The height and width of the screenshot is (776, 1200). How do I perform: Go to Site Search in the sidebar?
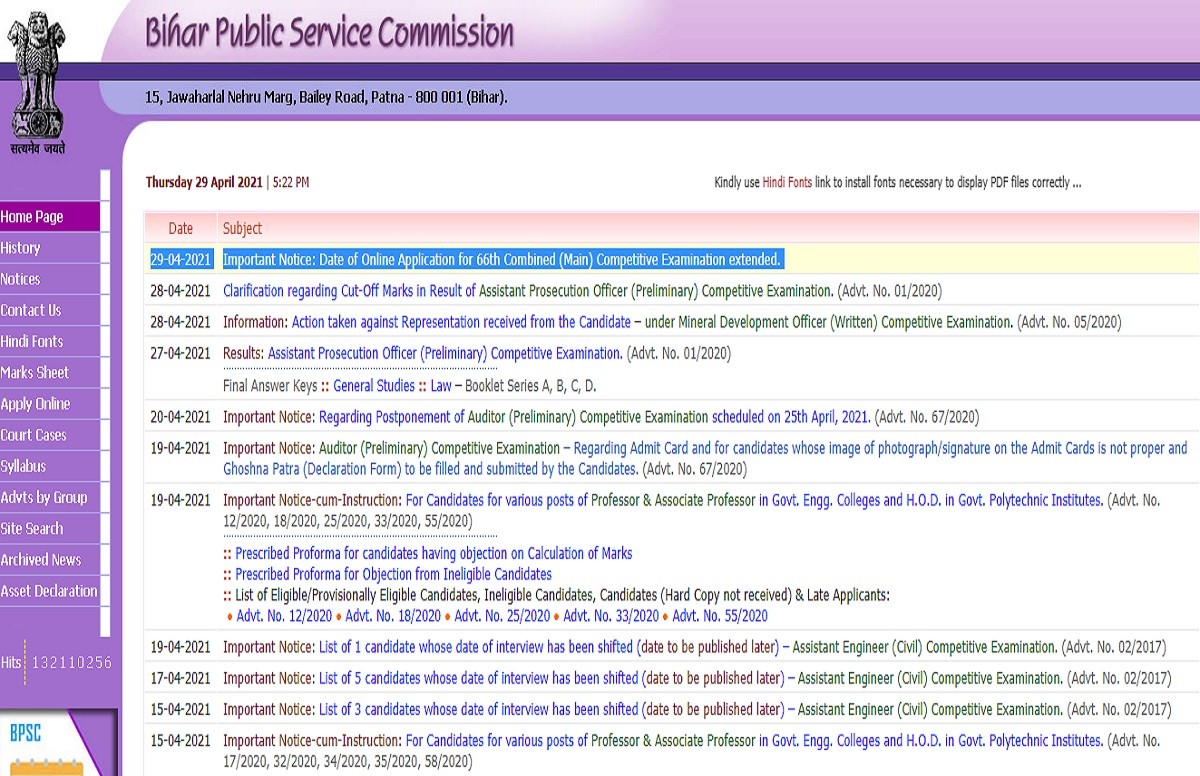[x=32, y=528]
